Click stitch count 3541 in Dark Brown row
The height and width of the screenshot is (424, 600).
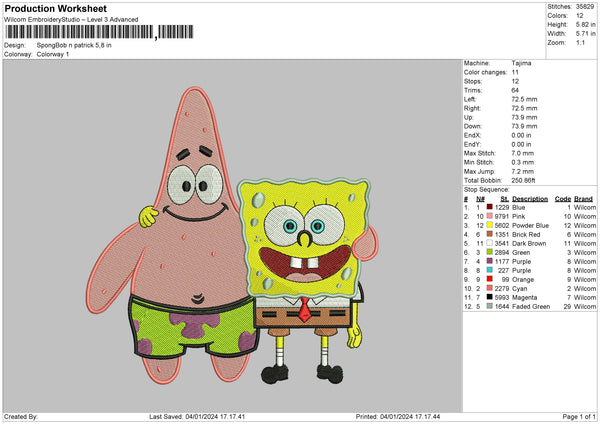(502, 243)
